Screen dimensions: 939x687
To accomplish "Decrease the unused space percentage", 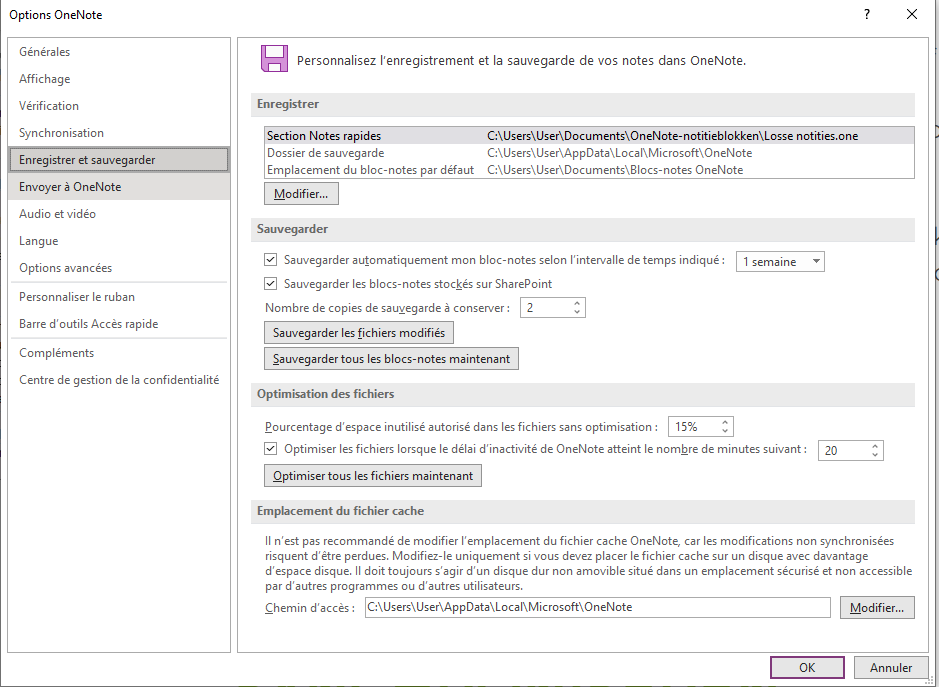I will click(725, 431).
